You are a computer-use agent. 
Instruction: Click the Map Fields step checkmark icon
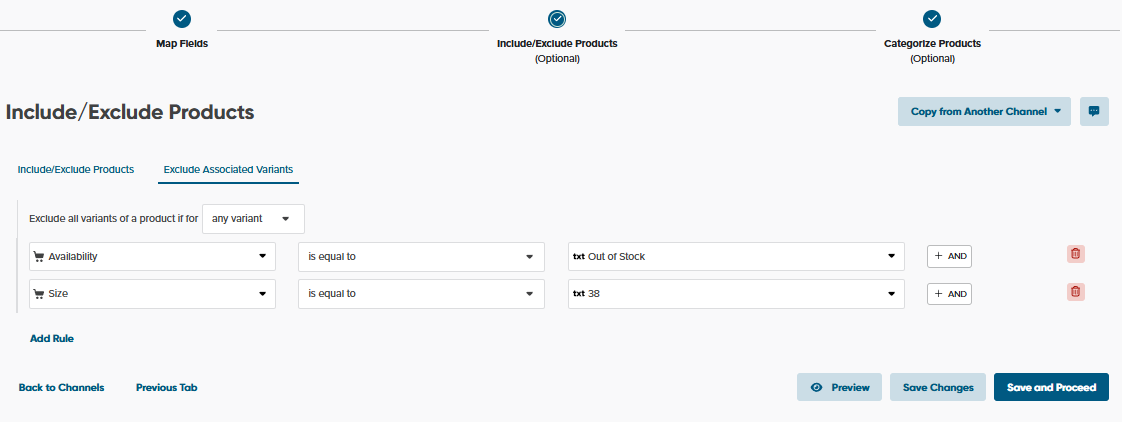point(182,19)
